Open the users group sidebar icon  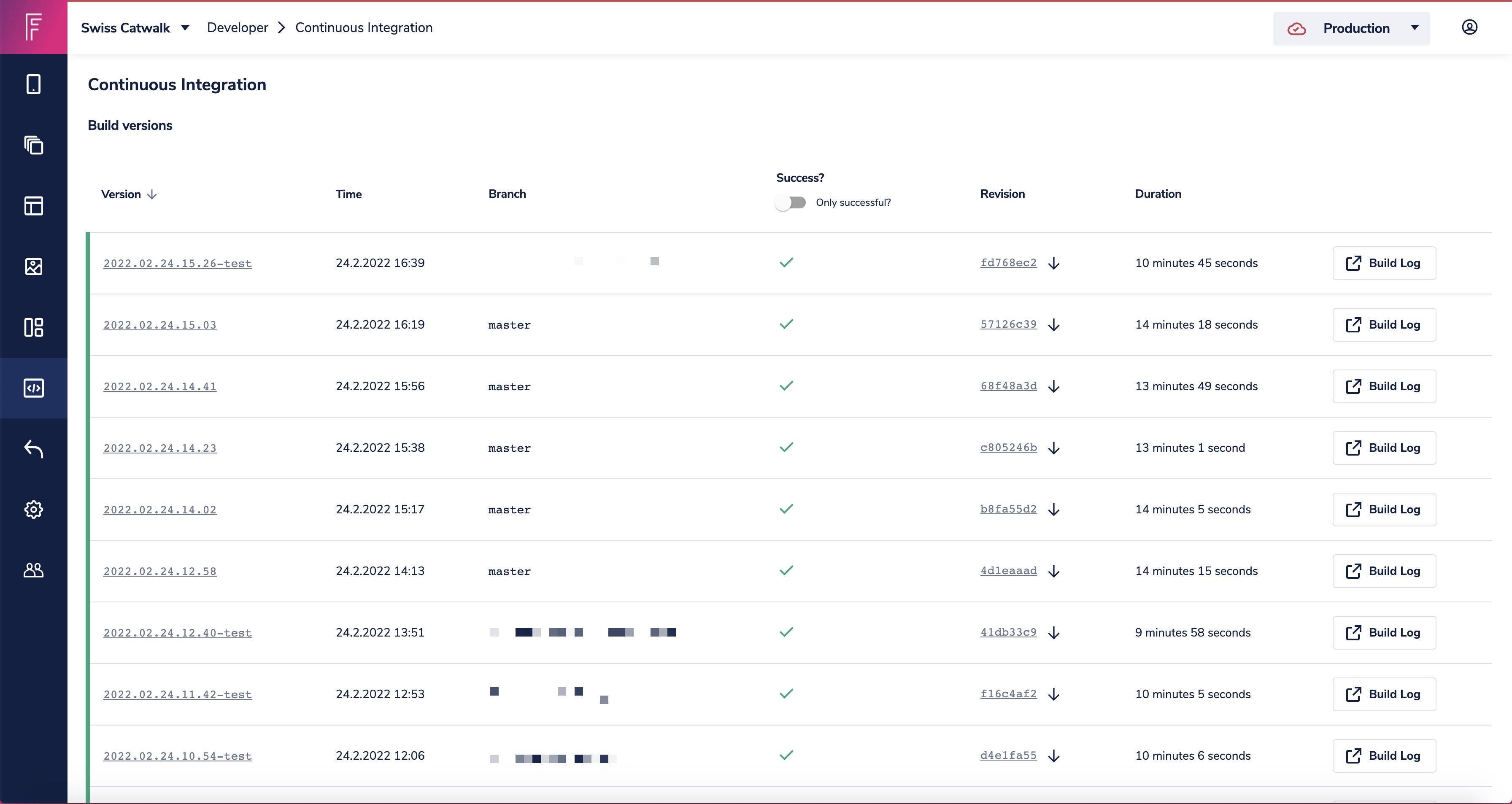click(x=33, y=570)
